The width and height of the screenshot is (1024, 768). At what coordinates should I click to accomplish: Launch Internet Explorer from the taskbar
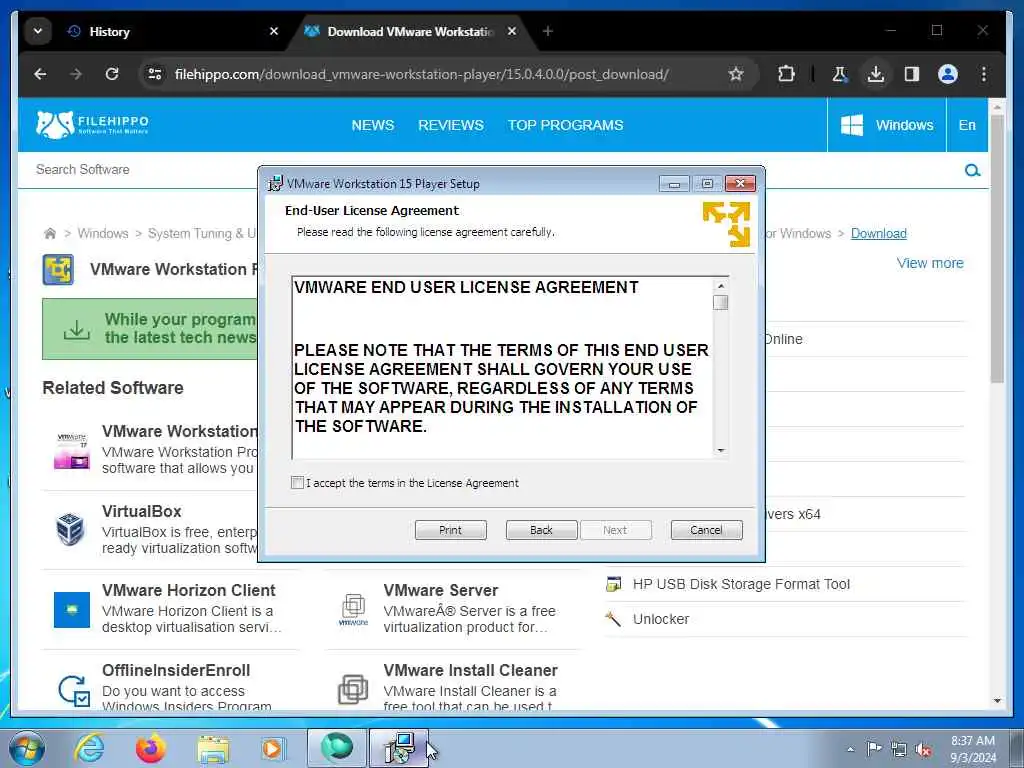(x=89, y=748)
